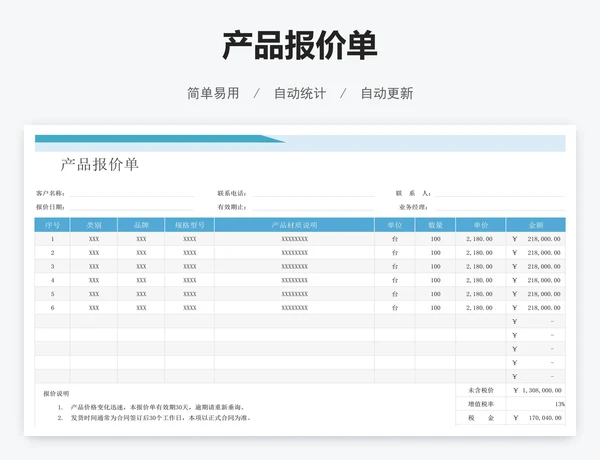The width and height of the screenshot is (600, 460).
Task: Click the 2,180.00 unit price in row 1
Action: pos(479,239)
